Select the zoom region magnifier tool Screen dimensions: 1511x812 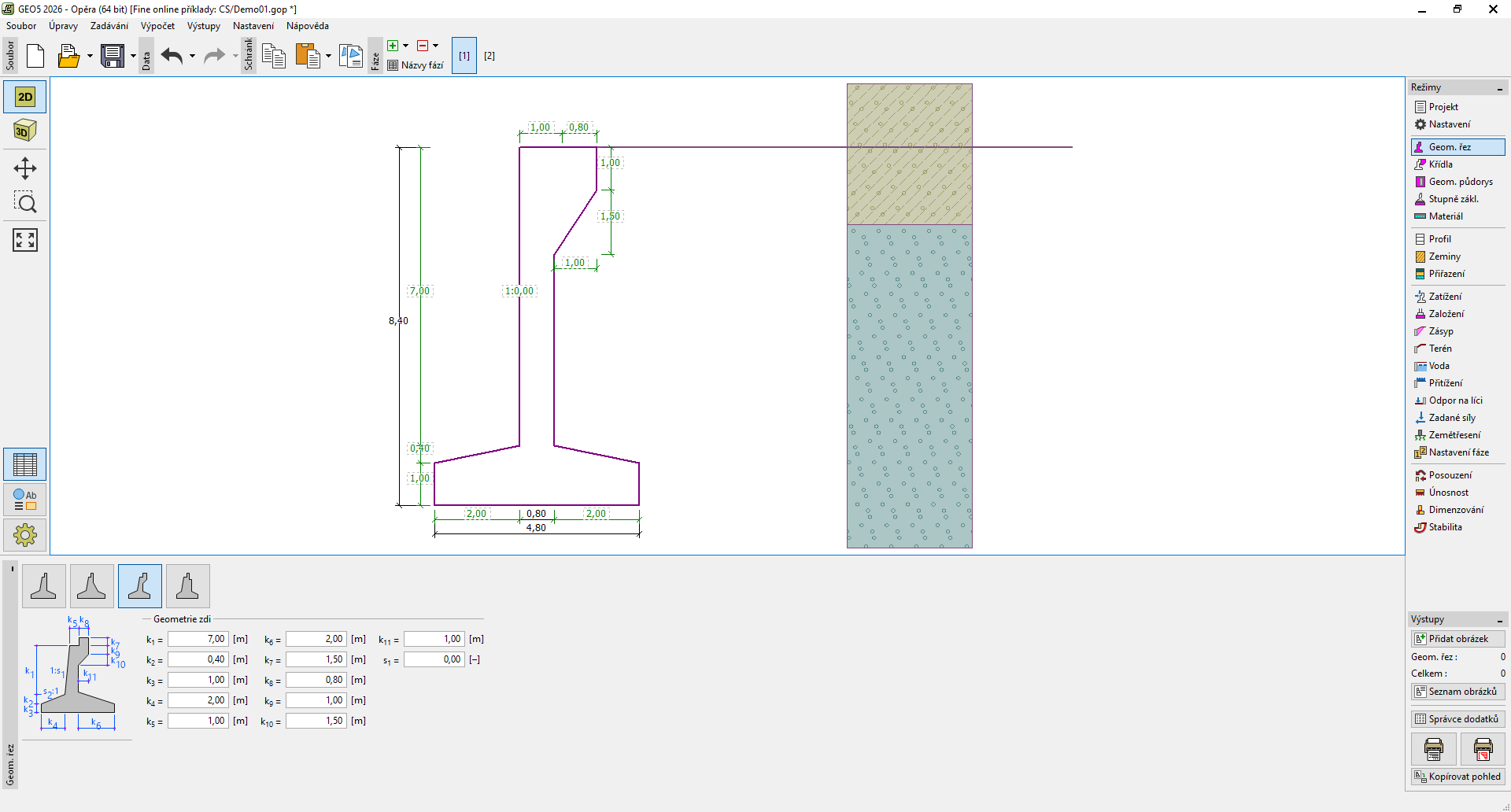pyautogui.click(x=25, y=203)
